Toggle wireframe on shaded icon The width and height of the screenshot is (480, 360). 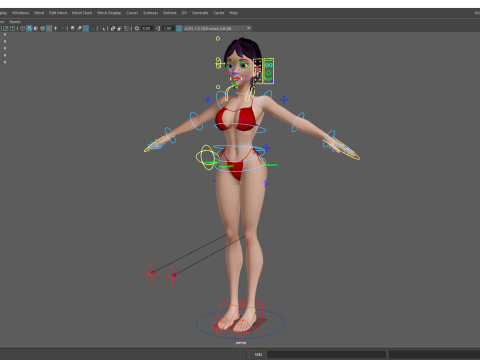[42, 28]
